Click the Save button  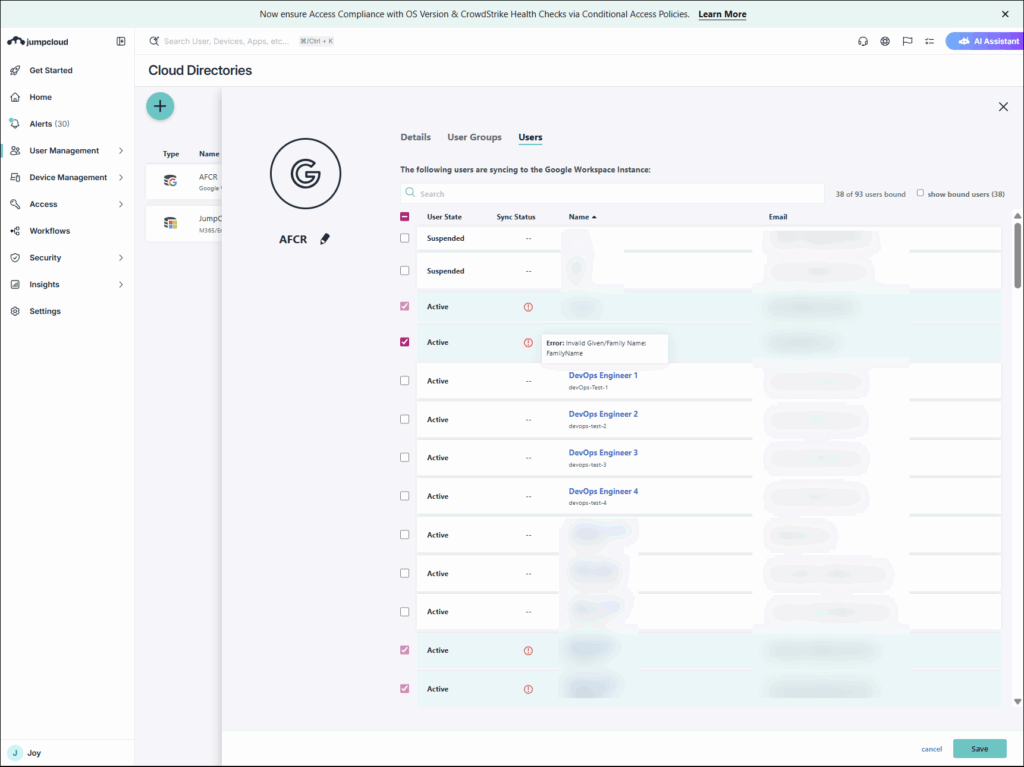click(x=979, y=749)
